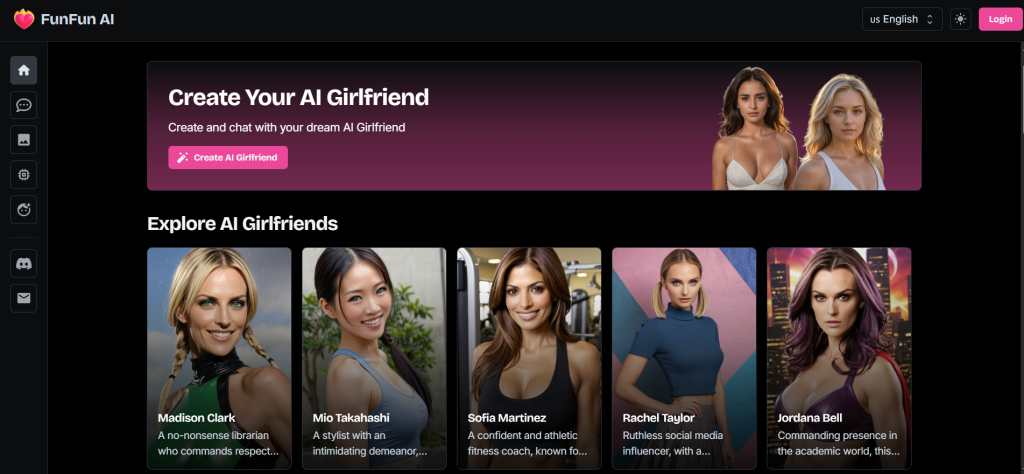Screen dimensions: 1024x474
Task: Click the create character face icon
Action: 24,210
